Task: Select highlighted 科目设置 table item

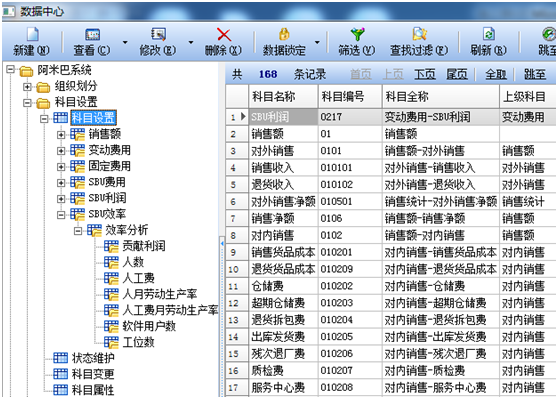Action: (x=93, y=118)
